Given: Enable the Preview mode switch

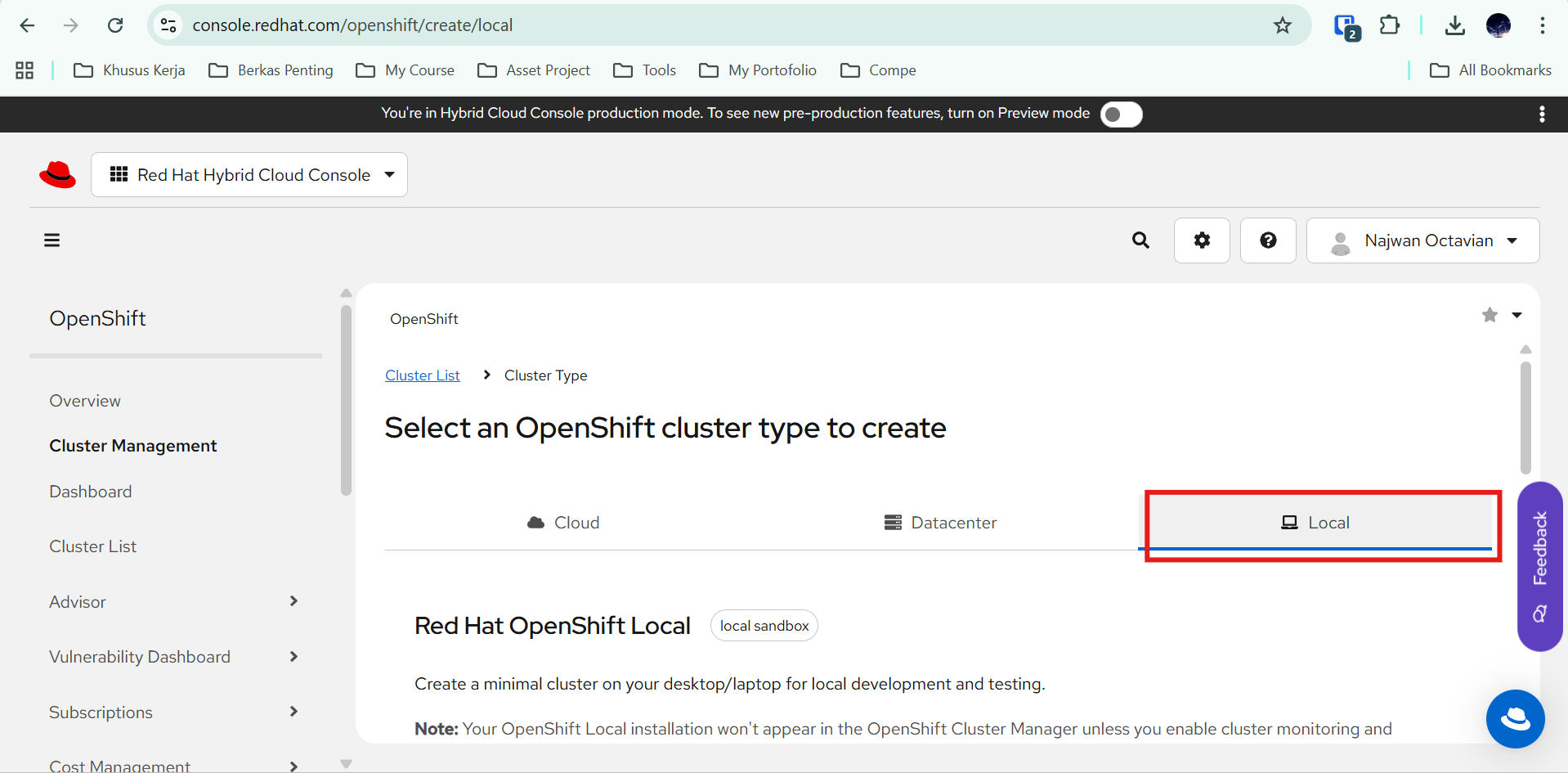Looking at the screenshot, I should [1121, 115].
